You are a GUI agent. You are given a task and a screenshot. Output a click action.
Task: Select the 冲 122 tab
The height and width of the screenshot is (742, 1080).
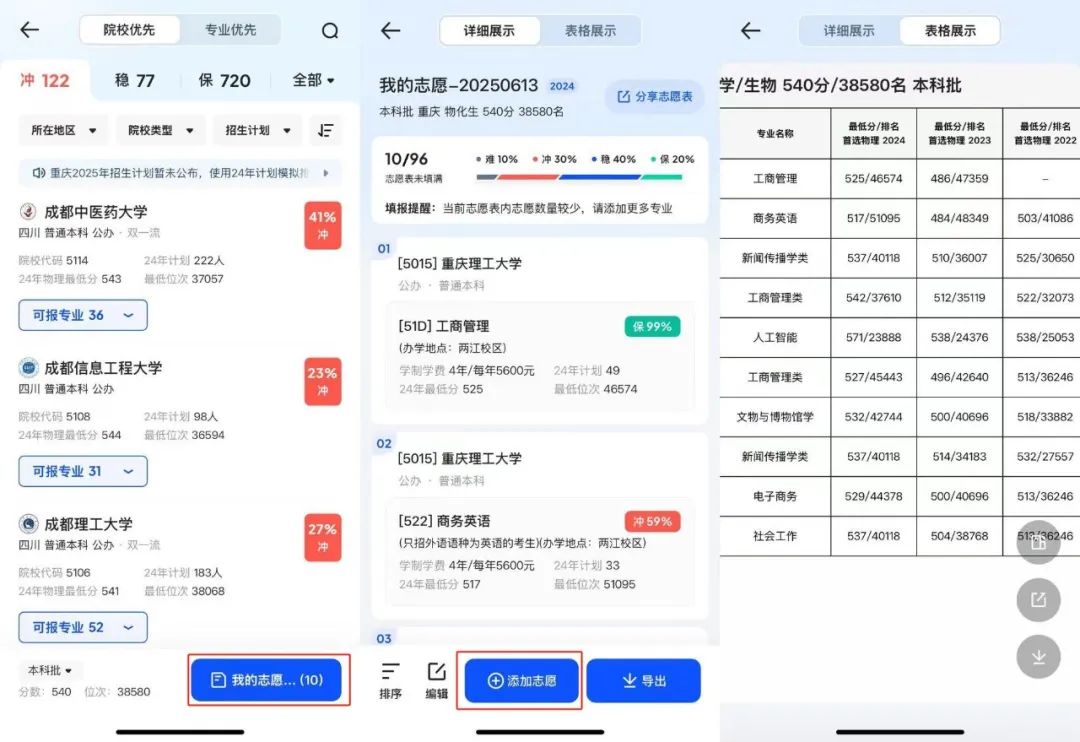click(45, 81)
